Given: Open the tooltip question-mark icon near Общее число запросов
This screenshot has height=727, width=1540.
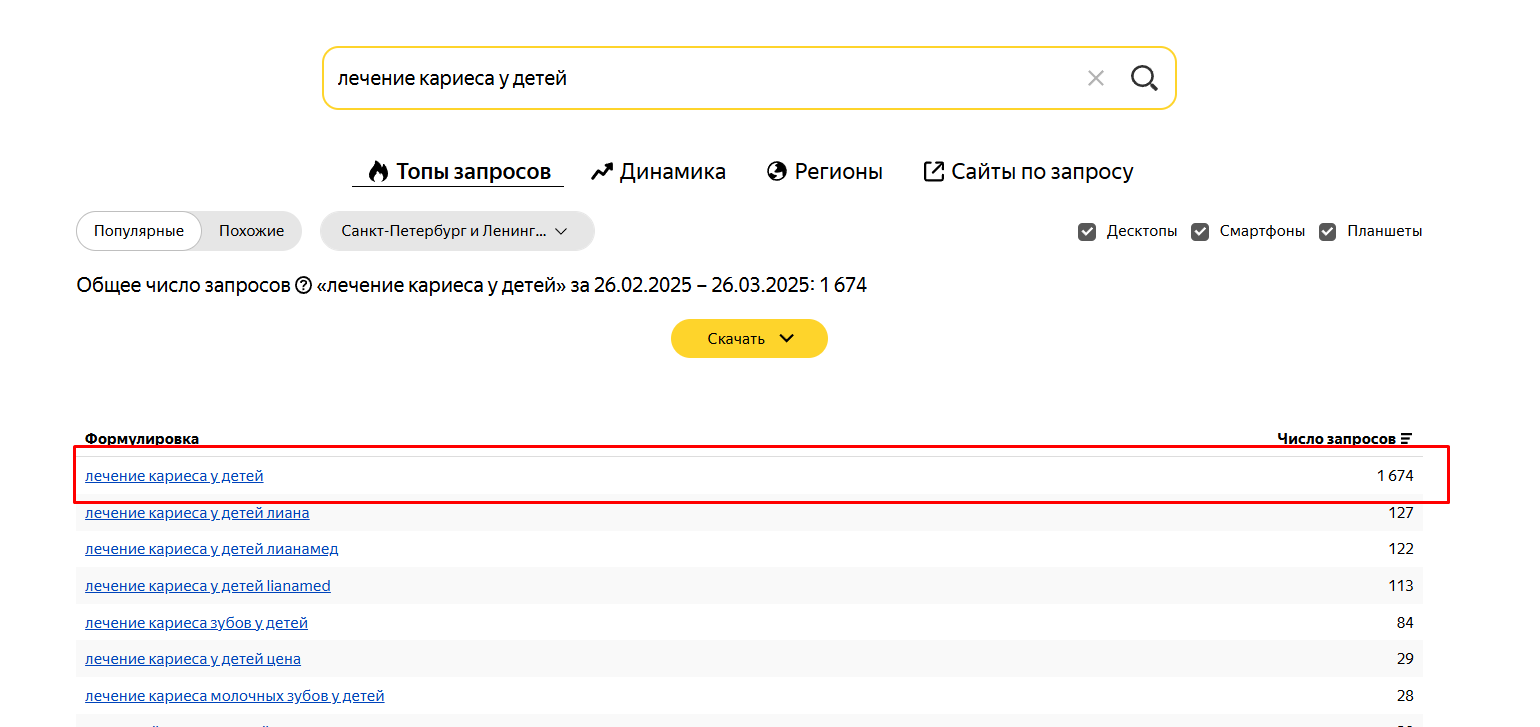Looking at the screenshot, I should (x=303, y=284).
